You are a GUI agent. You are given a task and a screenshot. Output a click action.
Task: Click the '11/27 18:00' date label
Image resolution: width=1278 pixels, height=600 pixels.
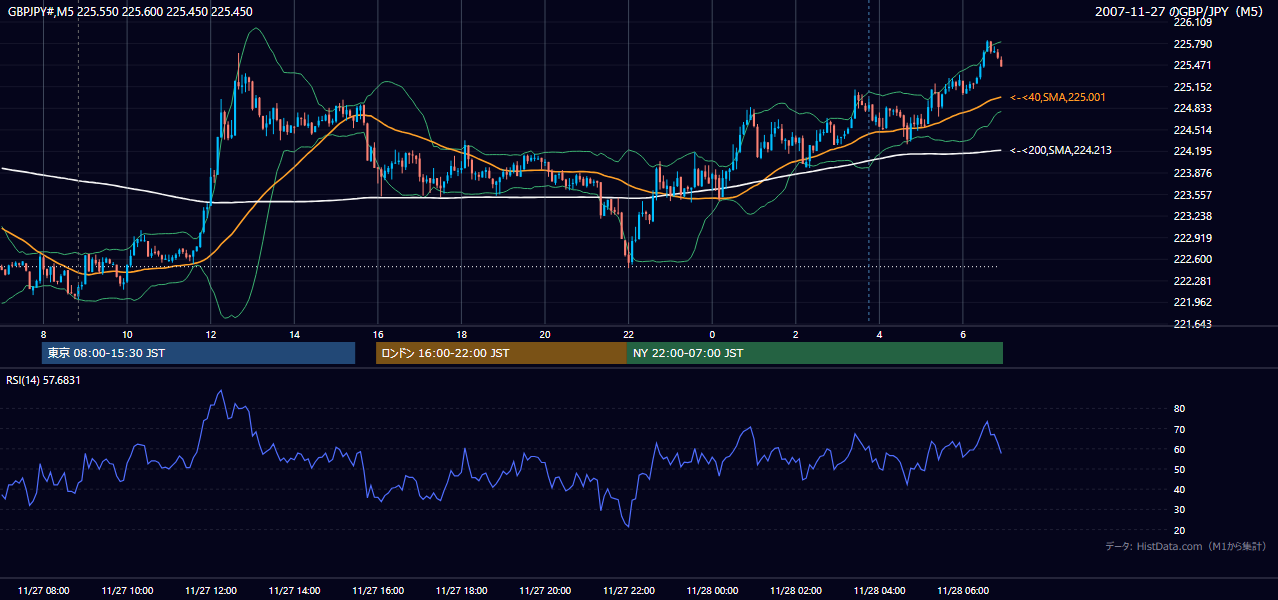click(x=461, y=591)
